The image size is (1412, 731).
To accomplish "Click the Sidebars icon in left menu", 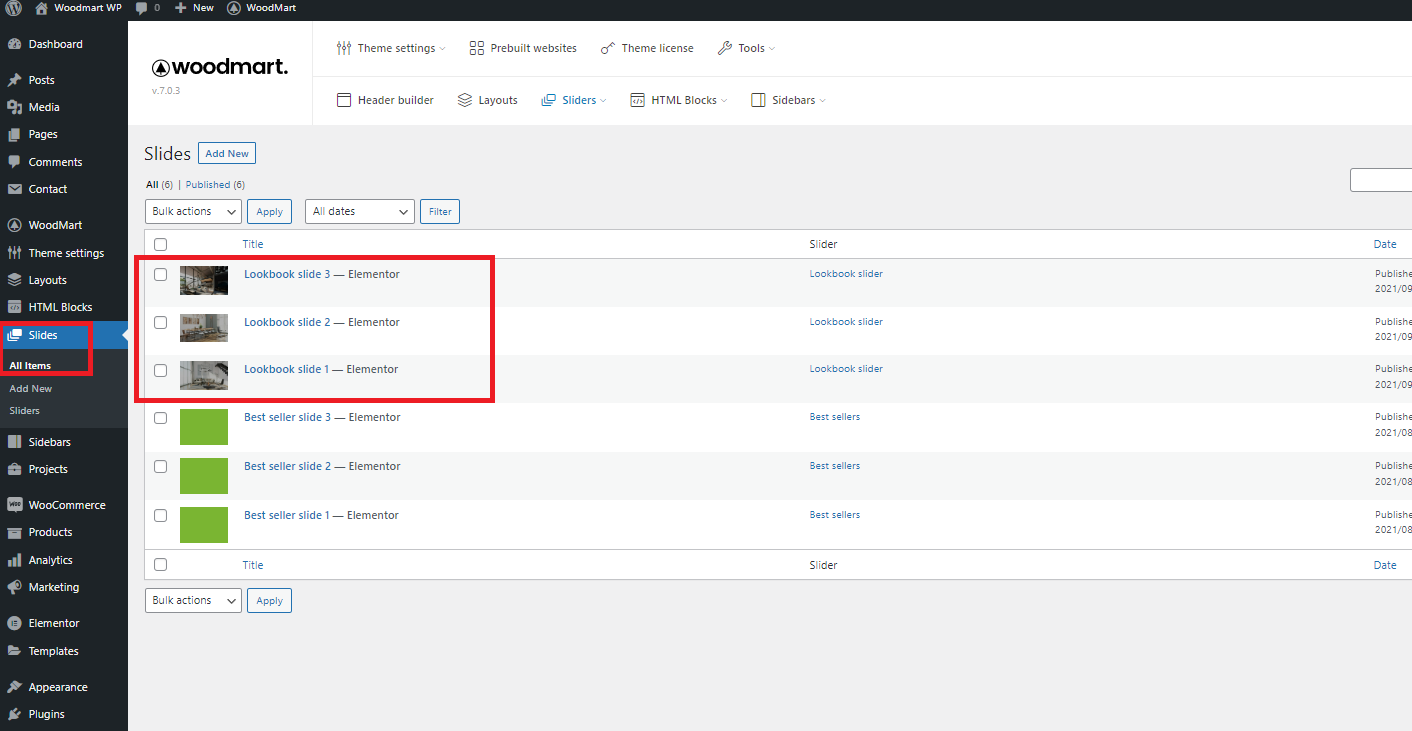I will click(14, 442).
